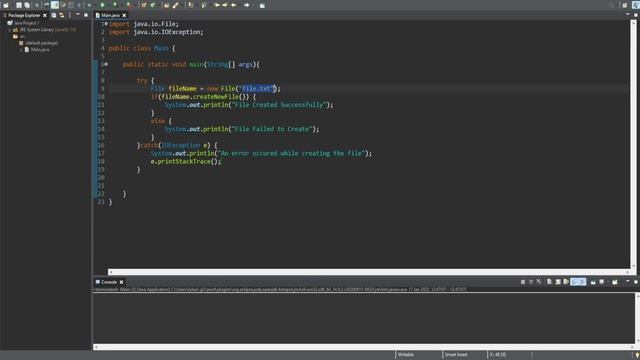
Task: Click e.printStackTrace() on line 18
Action: pos(186,161)
